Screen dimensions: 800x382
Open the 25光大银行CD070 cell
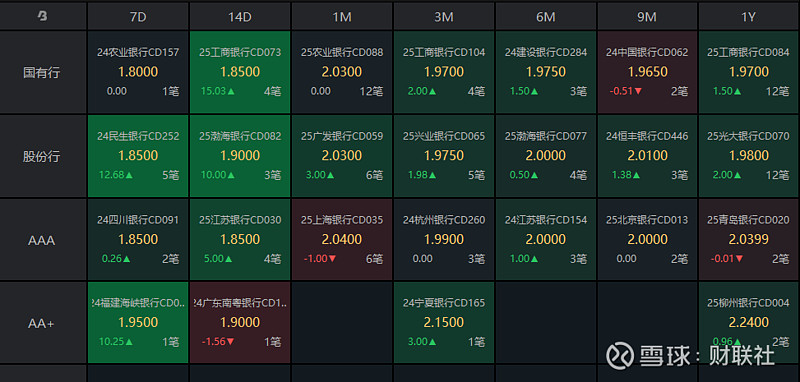(749, 156)
